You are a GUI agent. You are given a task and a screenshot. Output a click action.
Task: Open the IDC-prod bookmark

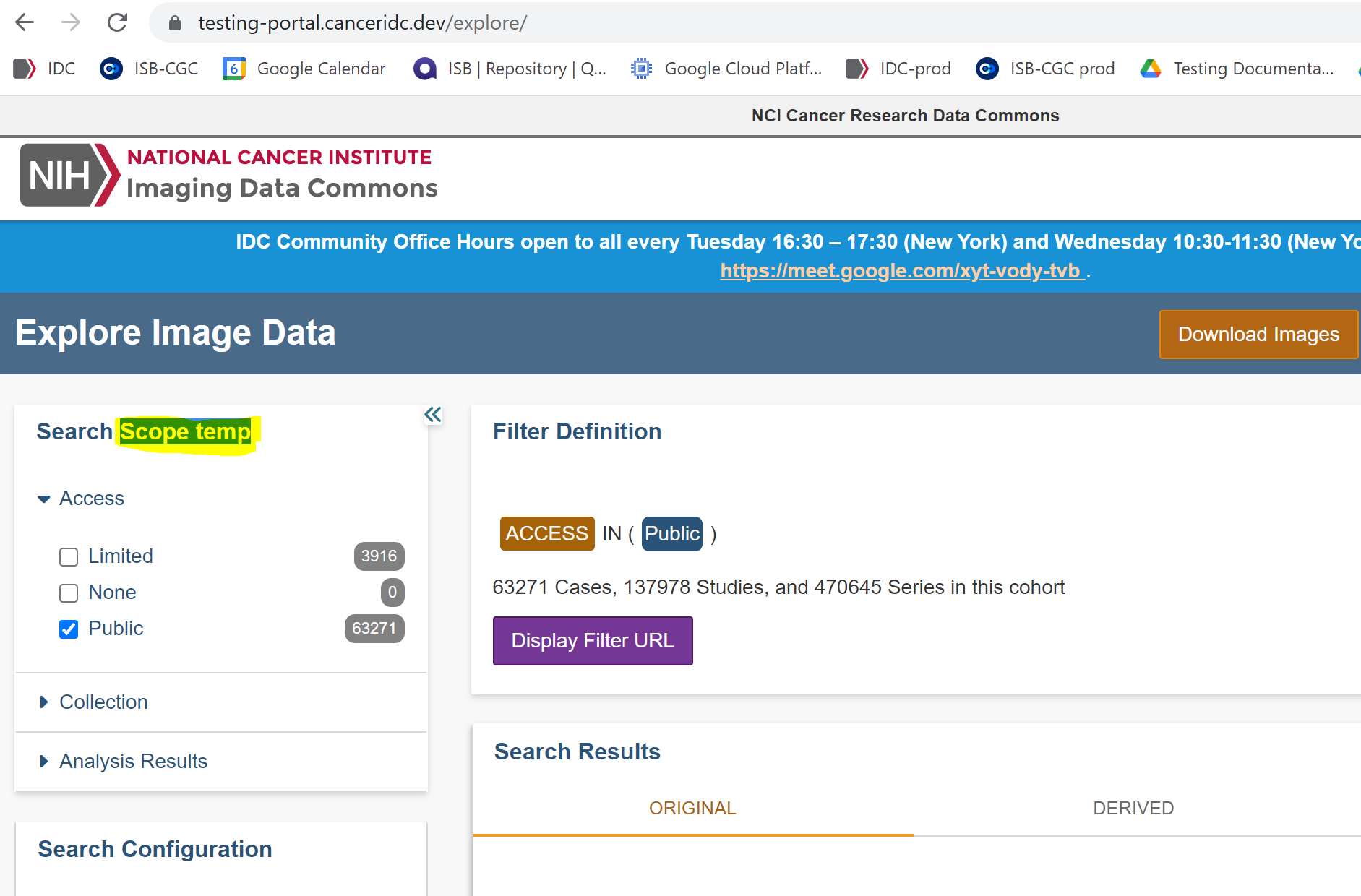pos(898,69)
